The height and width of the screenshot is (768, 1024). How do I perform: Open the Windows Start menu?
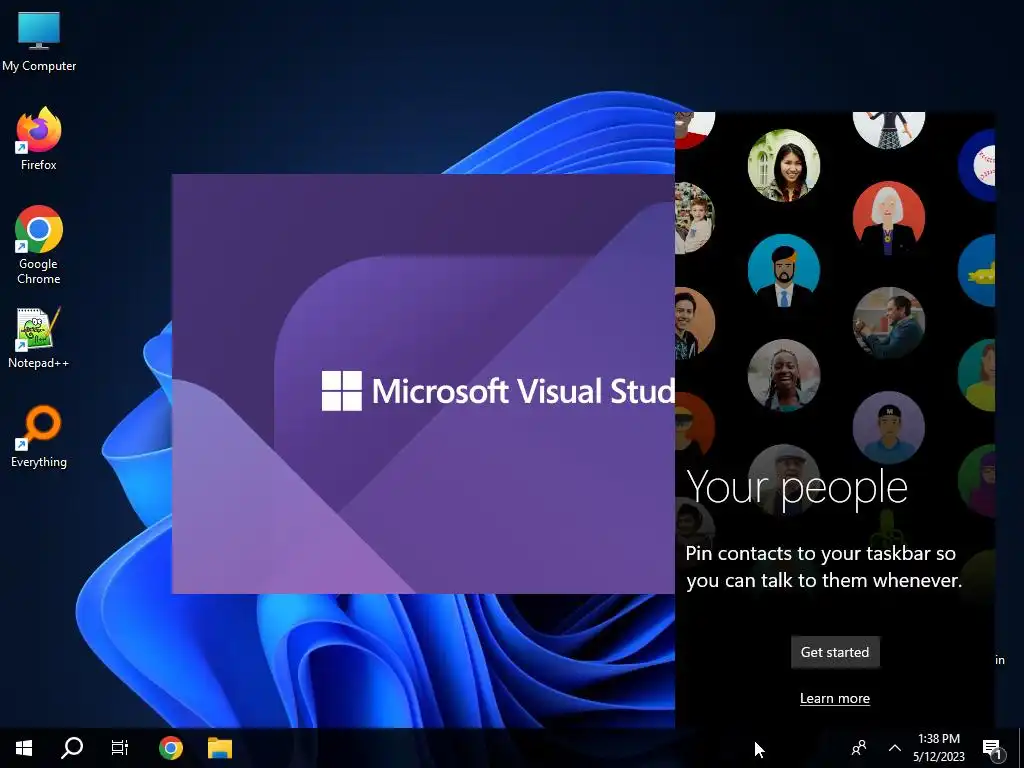24,748
